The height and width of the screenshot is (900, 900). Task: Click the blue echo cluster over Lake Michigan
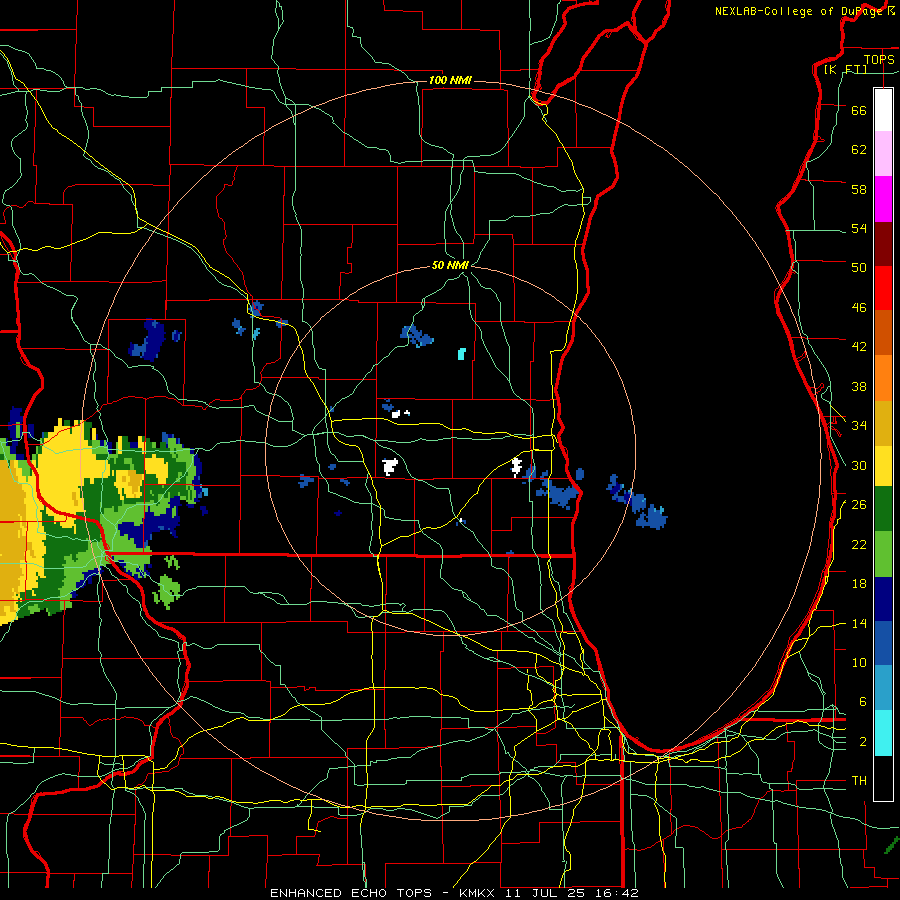point(638,502)
